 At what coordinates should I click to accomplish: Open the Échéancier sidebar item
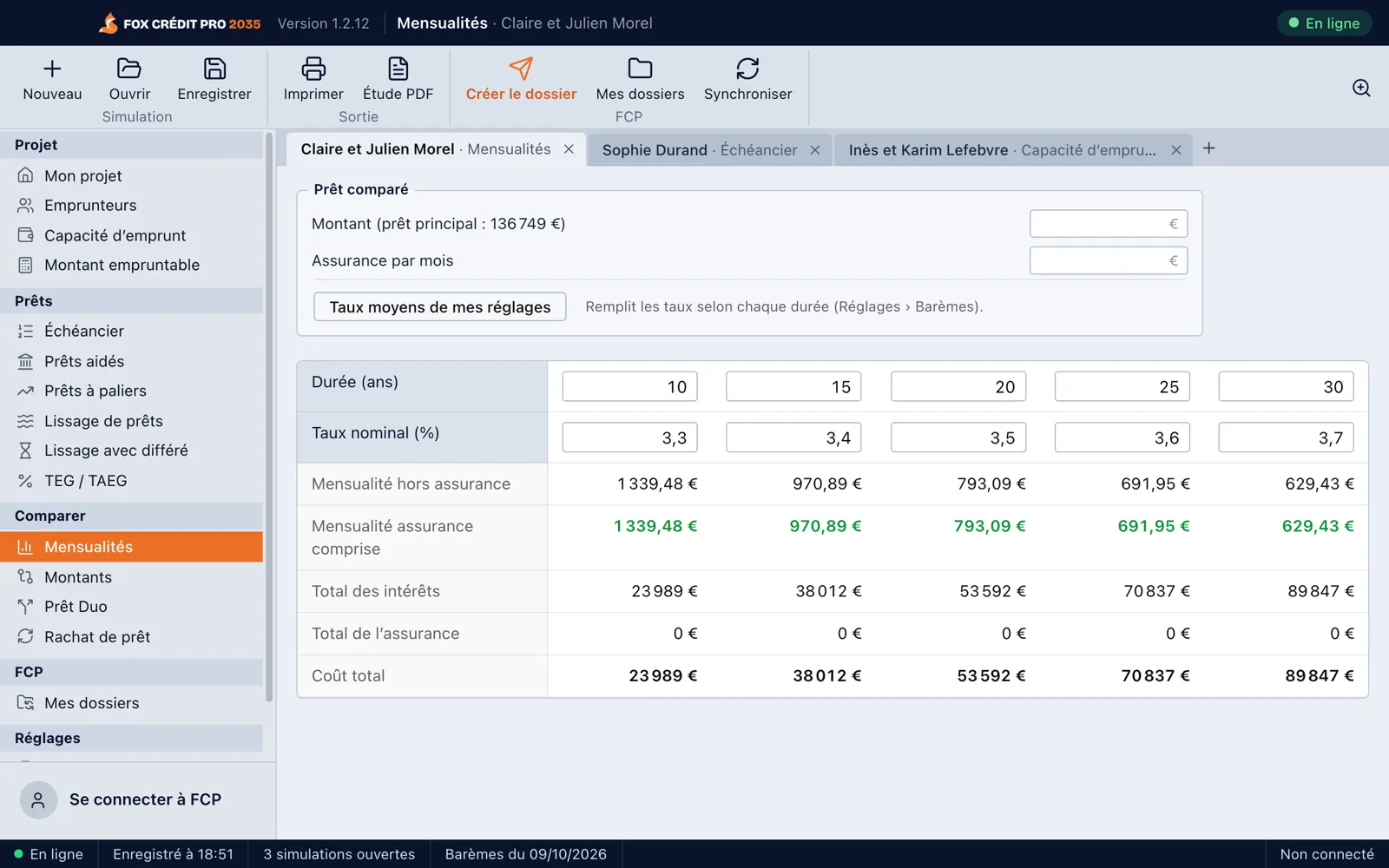[x=132, y=331]
